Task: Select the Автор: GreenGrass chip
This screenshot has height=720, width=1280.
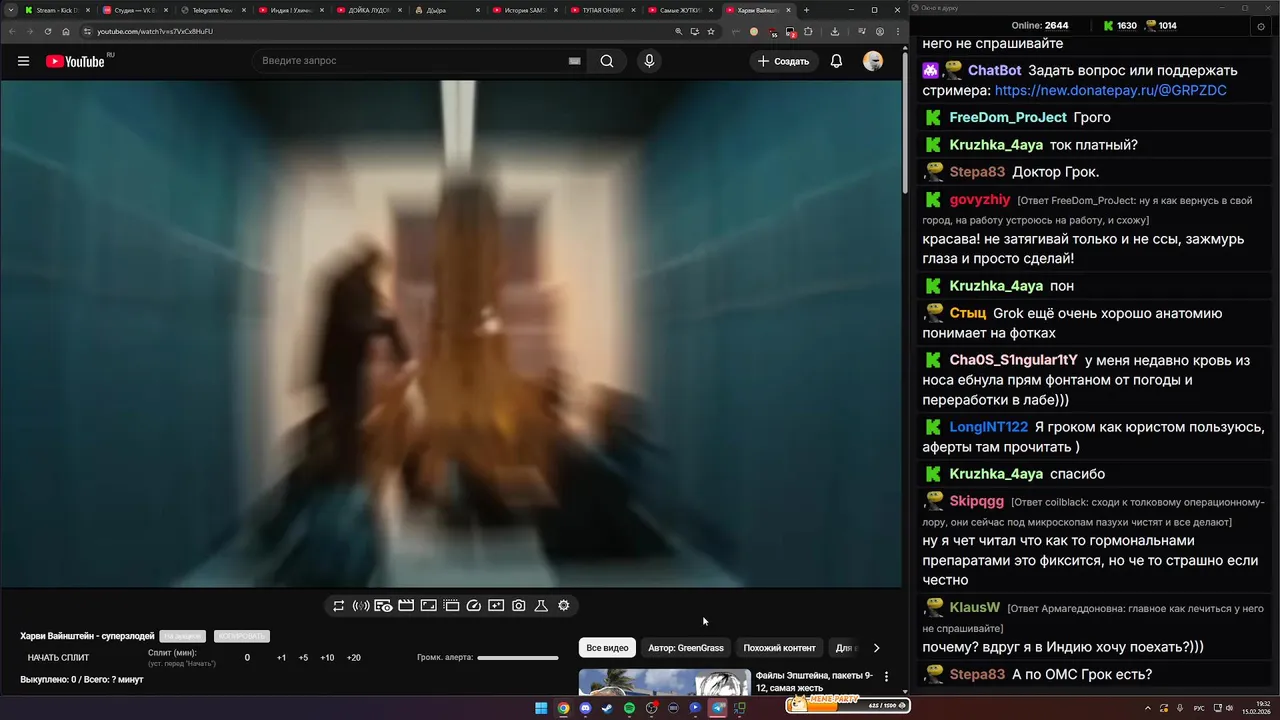Action: pyautogui.click(x=686, y=648)
